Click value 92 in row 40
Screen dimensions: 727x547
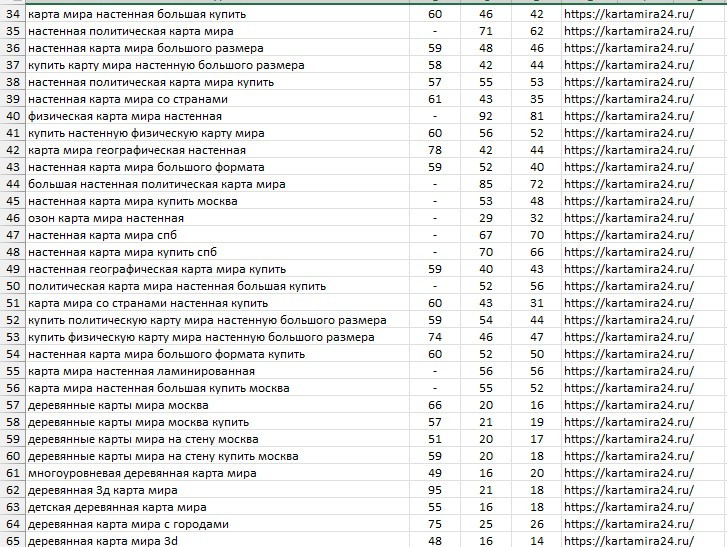pyautogui.click(x=486, y=116)
